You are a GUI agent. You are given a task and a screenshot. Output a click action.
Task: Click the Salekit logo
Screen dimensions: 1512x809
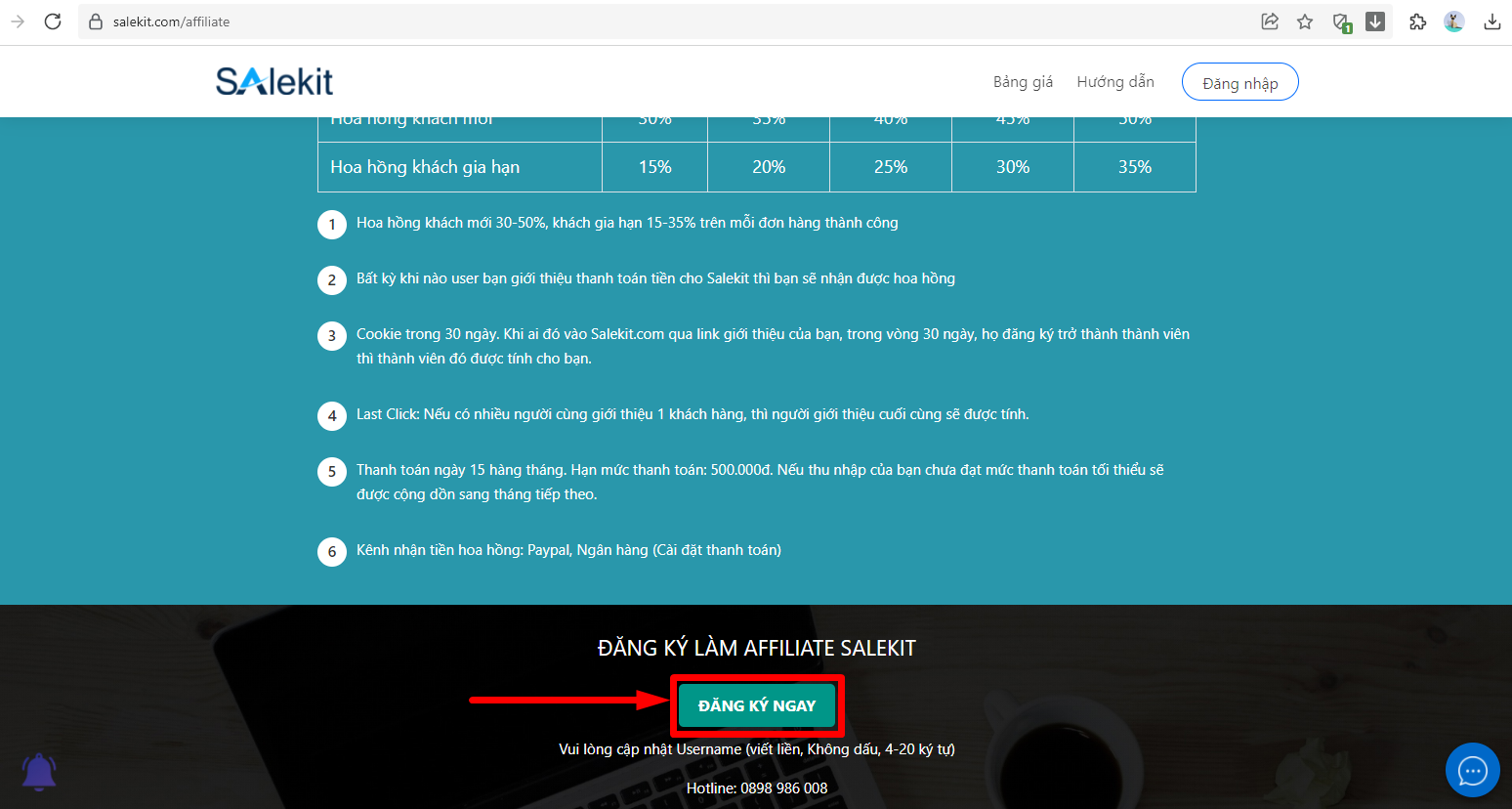[x=274, y=81]
